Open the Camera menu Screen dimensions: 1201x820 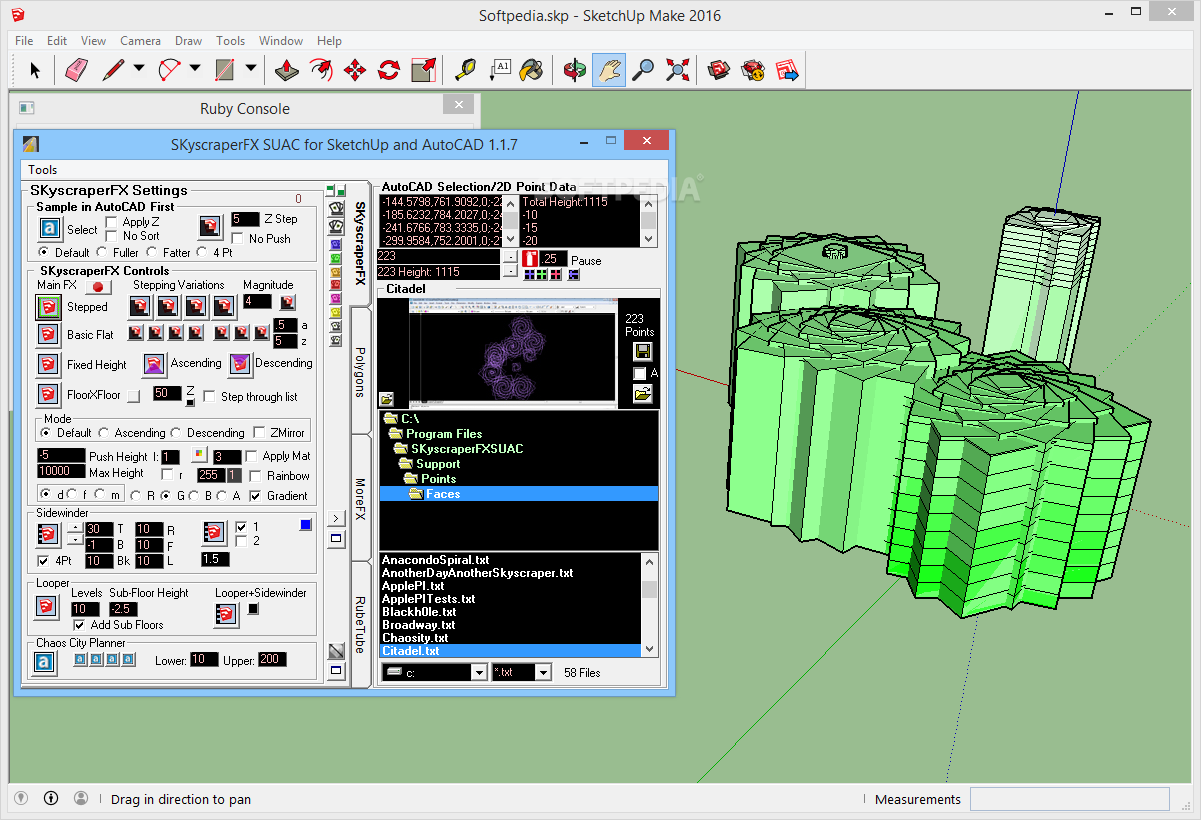point(140,41)
